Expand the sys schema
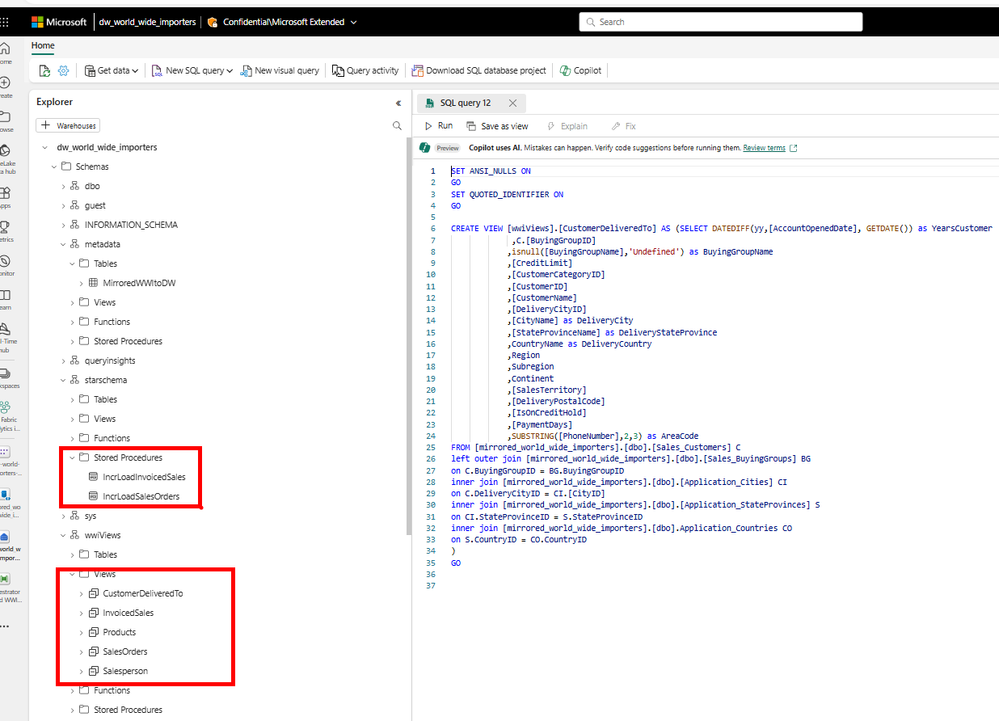This screenshot has width=999, height=721. 63,516
